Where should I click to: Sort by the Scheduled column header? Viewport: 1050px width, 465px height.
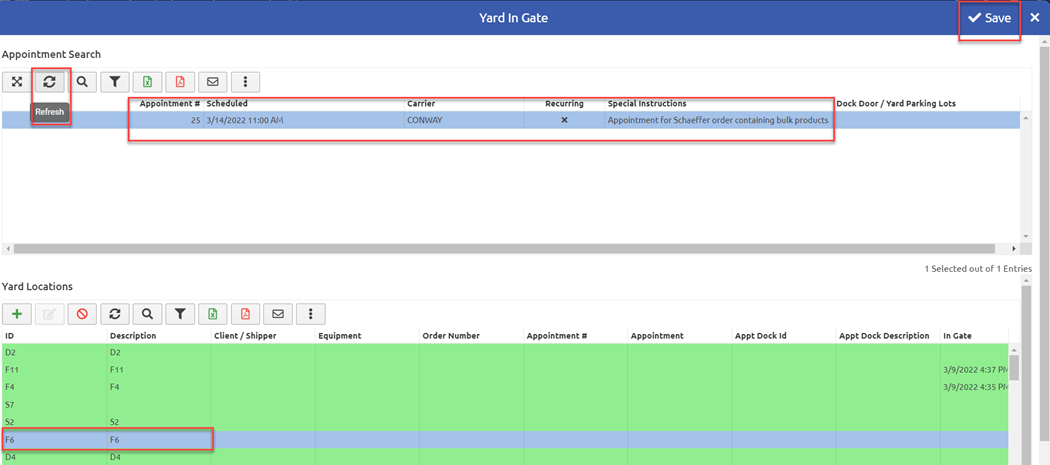(x=227, y=104)
